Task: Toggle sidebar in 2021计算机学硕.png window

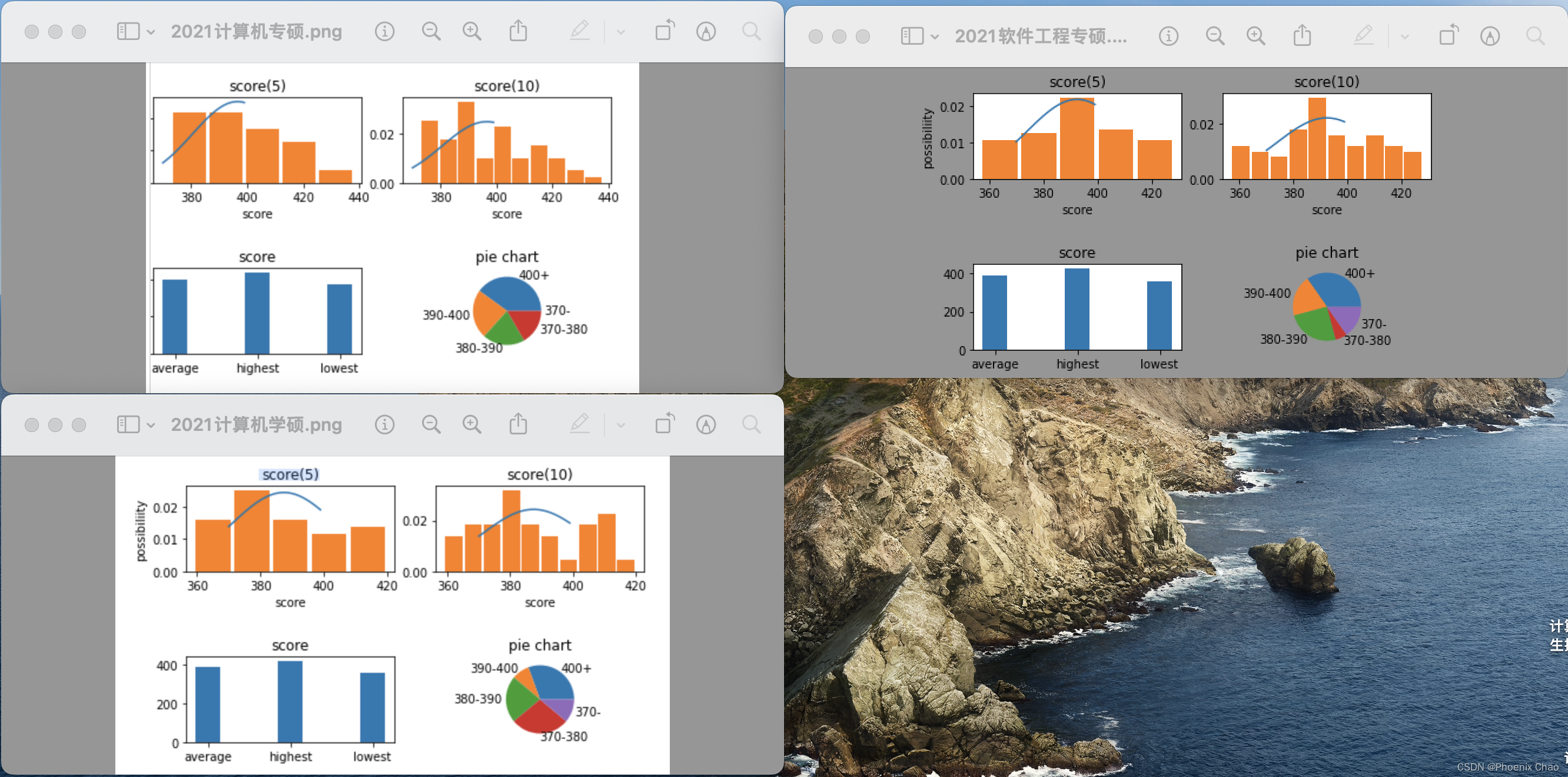Action: (x=128, y=424)
